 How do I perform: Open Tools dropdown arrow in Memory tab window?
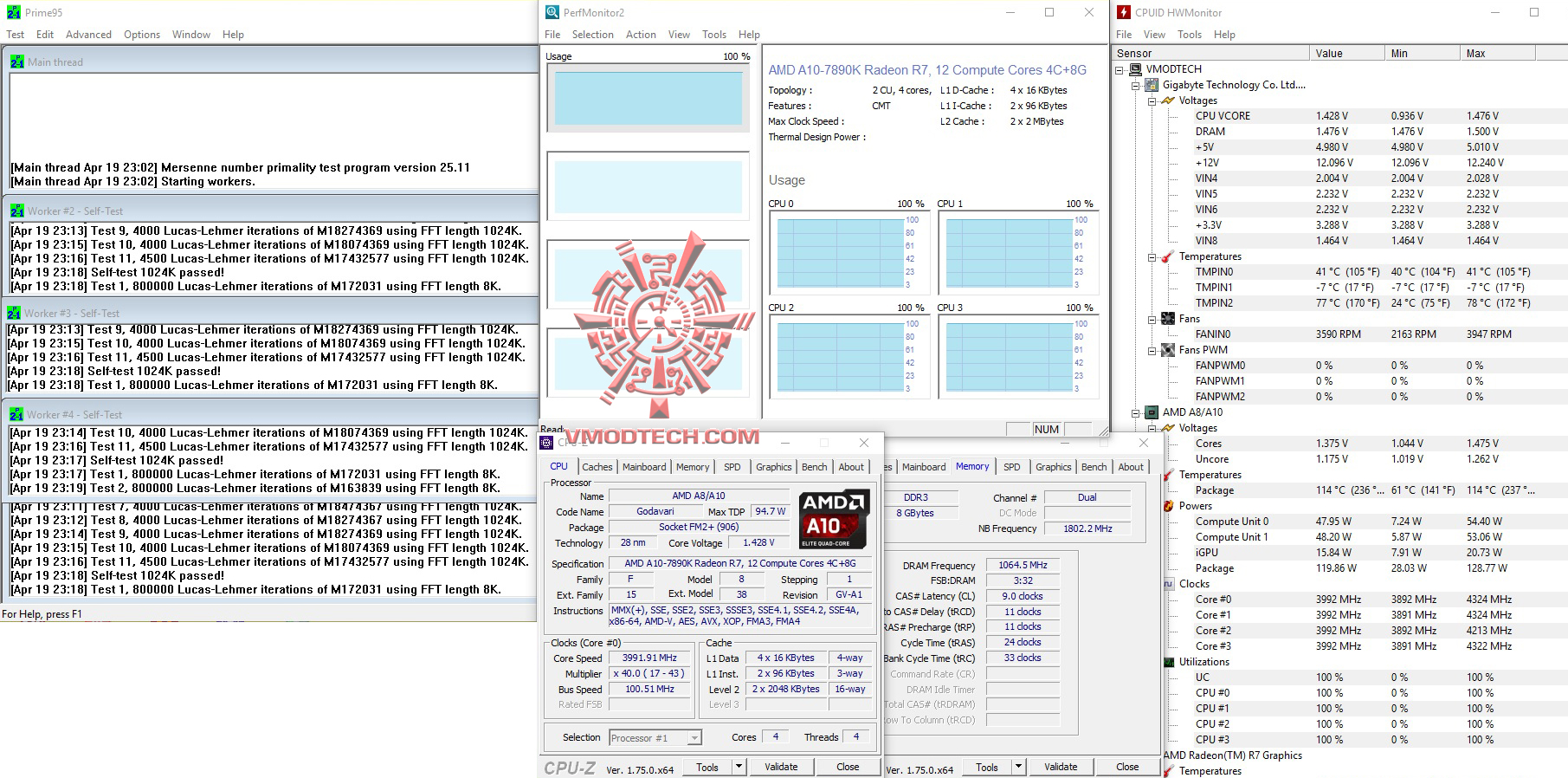pyautogui.click(x=1018, y=767)
